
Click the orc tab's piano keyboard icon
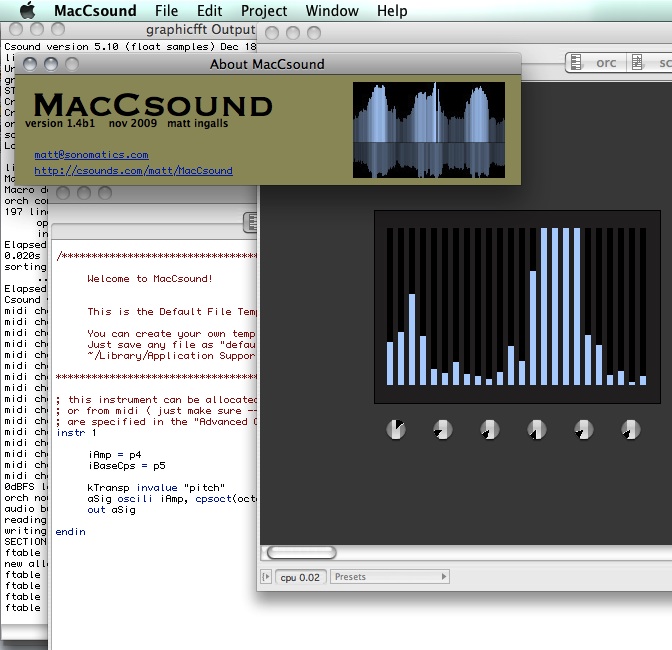pos(576,63)
